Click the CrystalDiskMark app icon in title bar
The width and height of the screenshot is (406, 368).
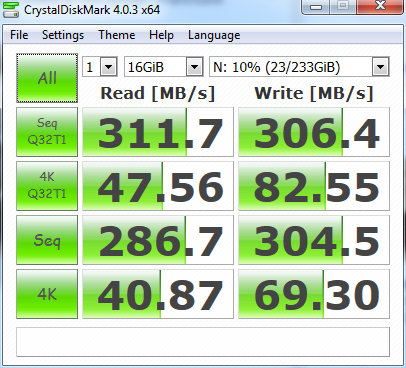click(x=11, y=10)
